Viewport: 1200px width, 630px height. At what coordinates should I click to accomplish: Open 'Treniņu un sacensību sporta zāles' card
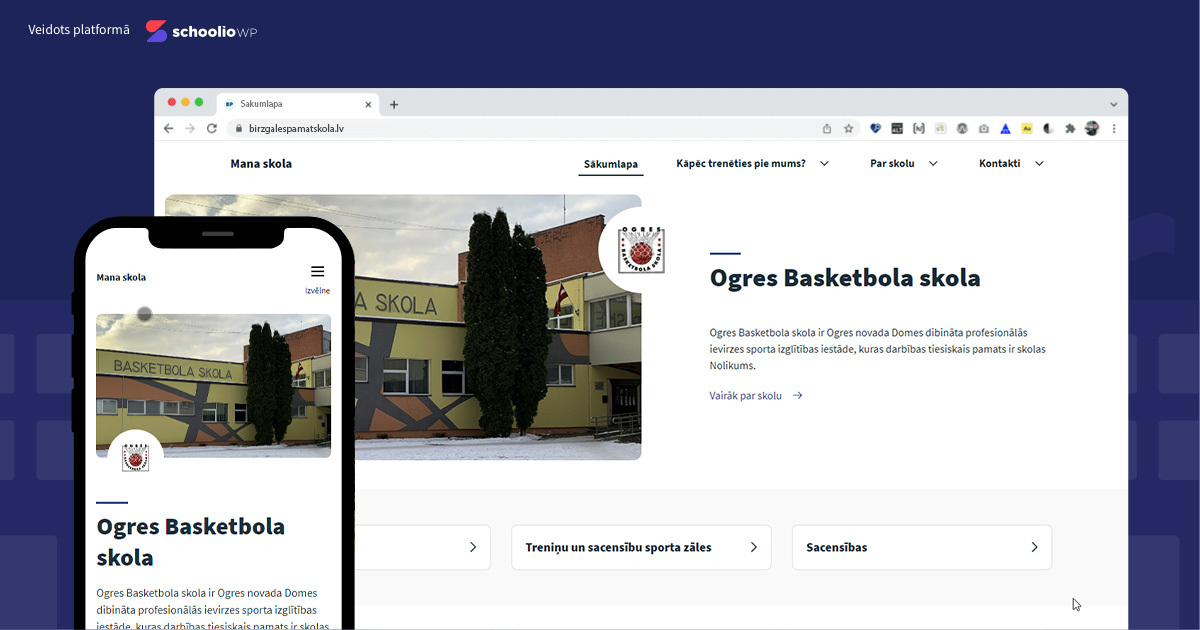641,547
